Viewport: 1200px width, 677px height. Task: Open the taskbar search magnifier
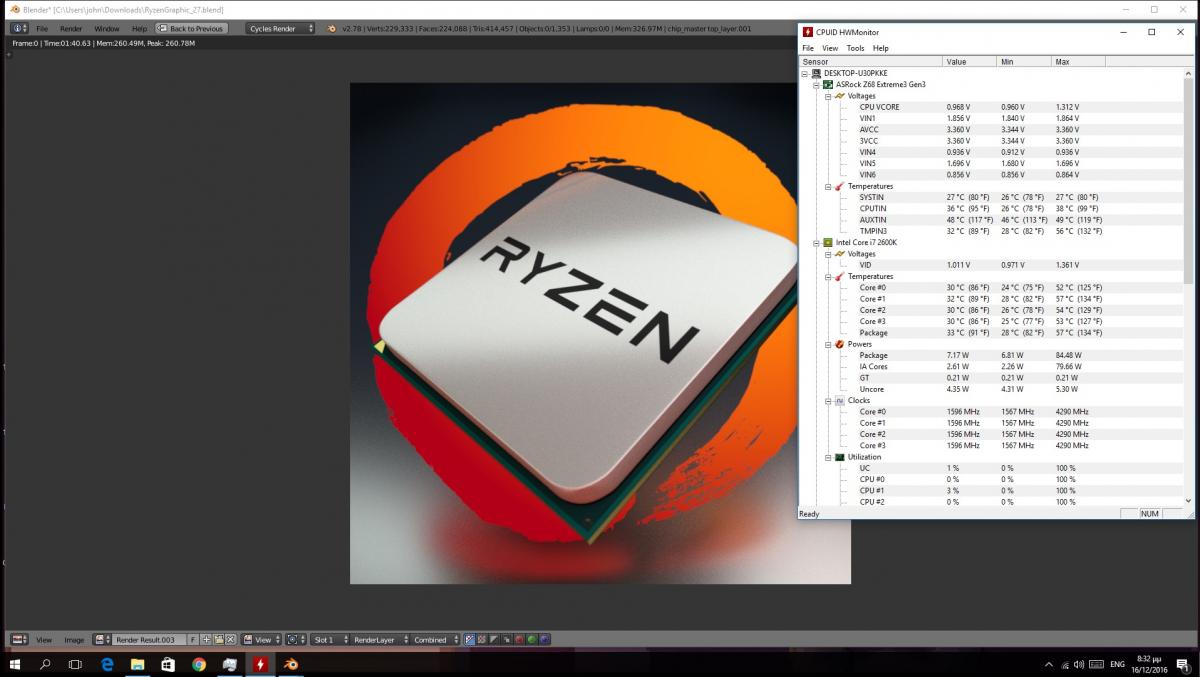pos(45,664)
